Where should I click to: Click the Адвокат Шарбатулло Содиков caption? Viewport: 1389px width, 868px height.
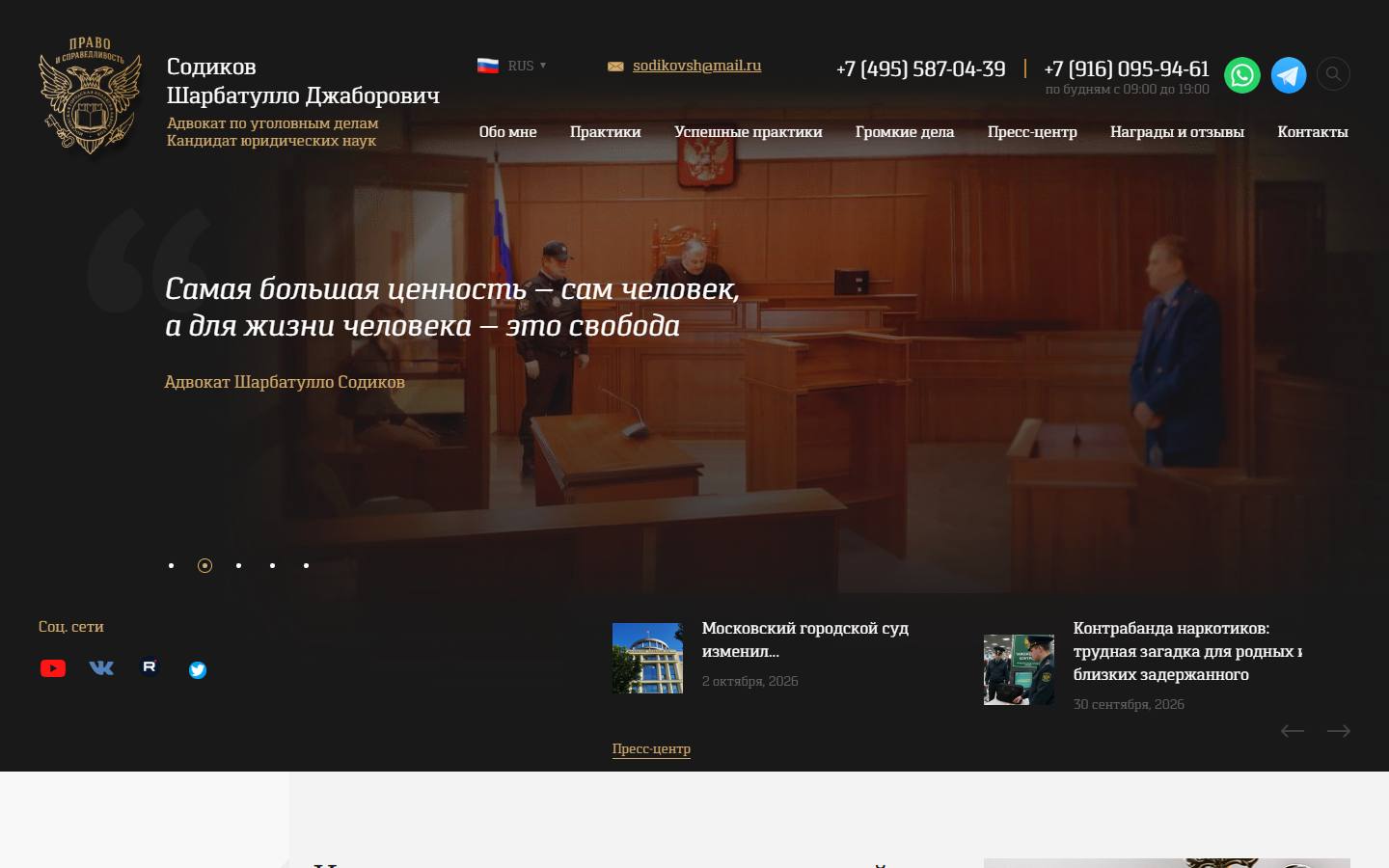[285, 382]
